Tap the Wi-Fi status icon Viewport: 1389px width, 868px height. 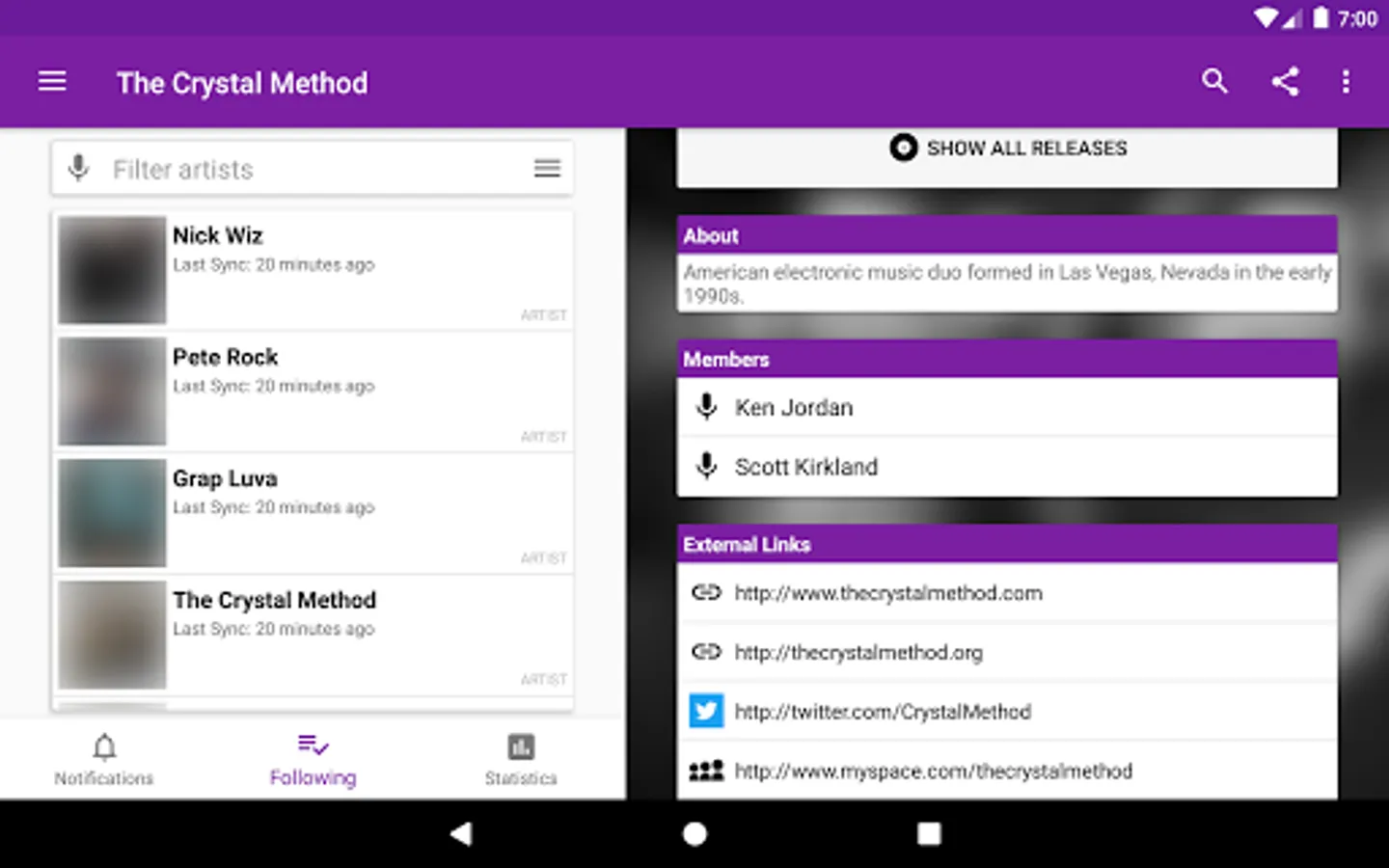[x=1266, y=18]
